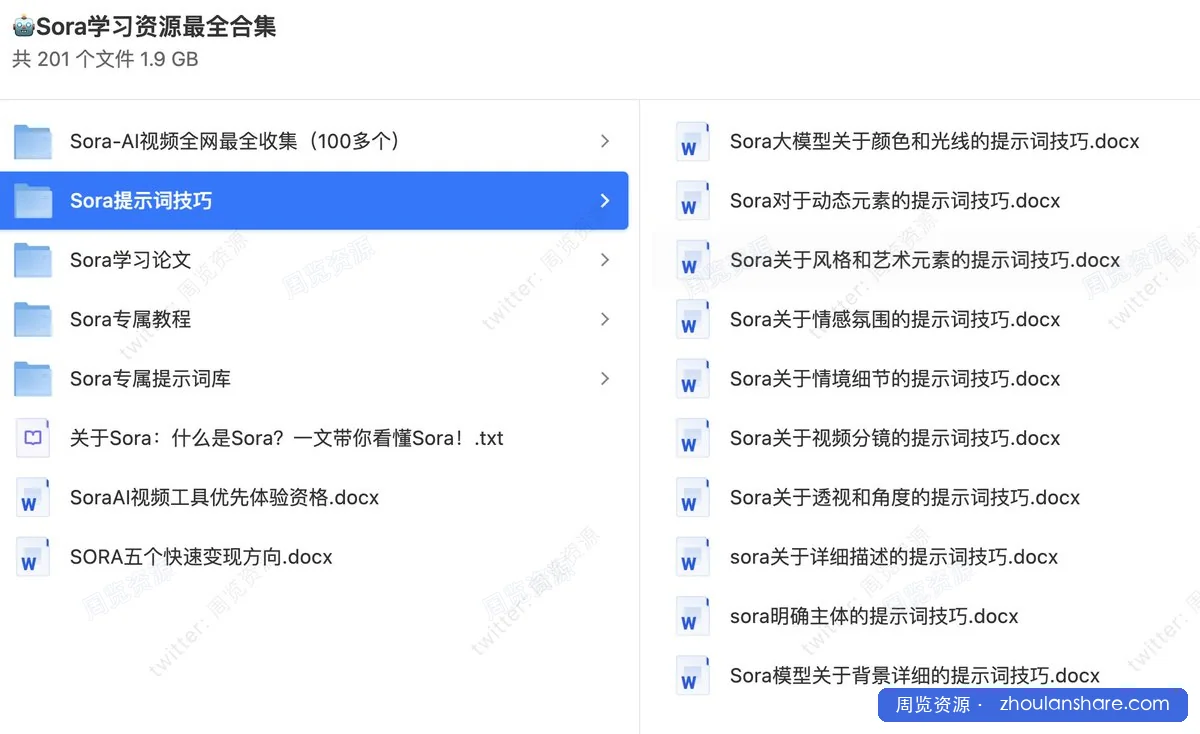Viewport: 1200px width, 734px height.
Task: Click Word icon of sora明确主体 file
Action: [x=692, y=616]
